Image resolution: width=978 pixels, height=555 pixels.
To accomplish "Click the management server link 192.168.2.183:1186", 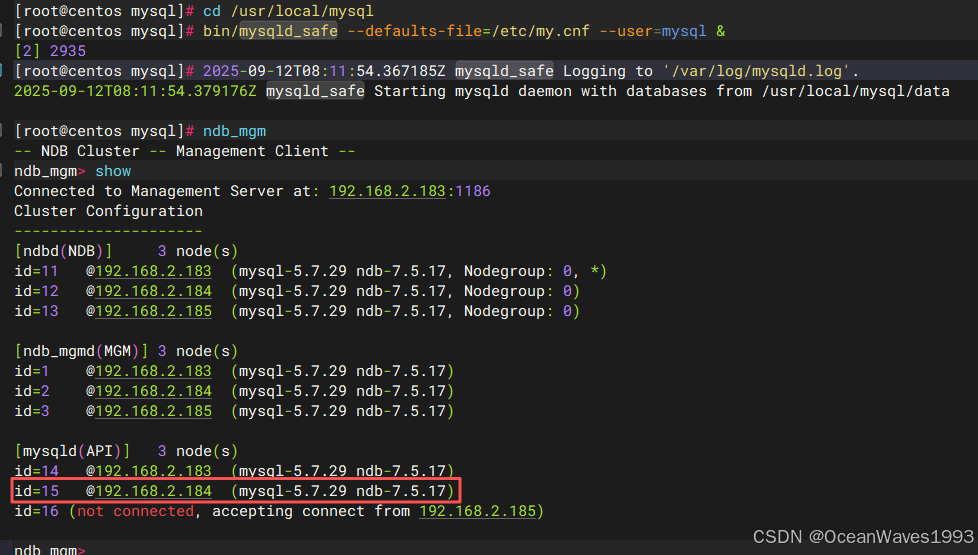I will tap(409, 191).
